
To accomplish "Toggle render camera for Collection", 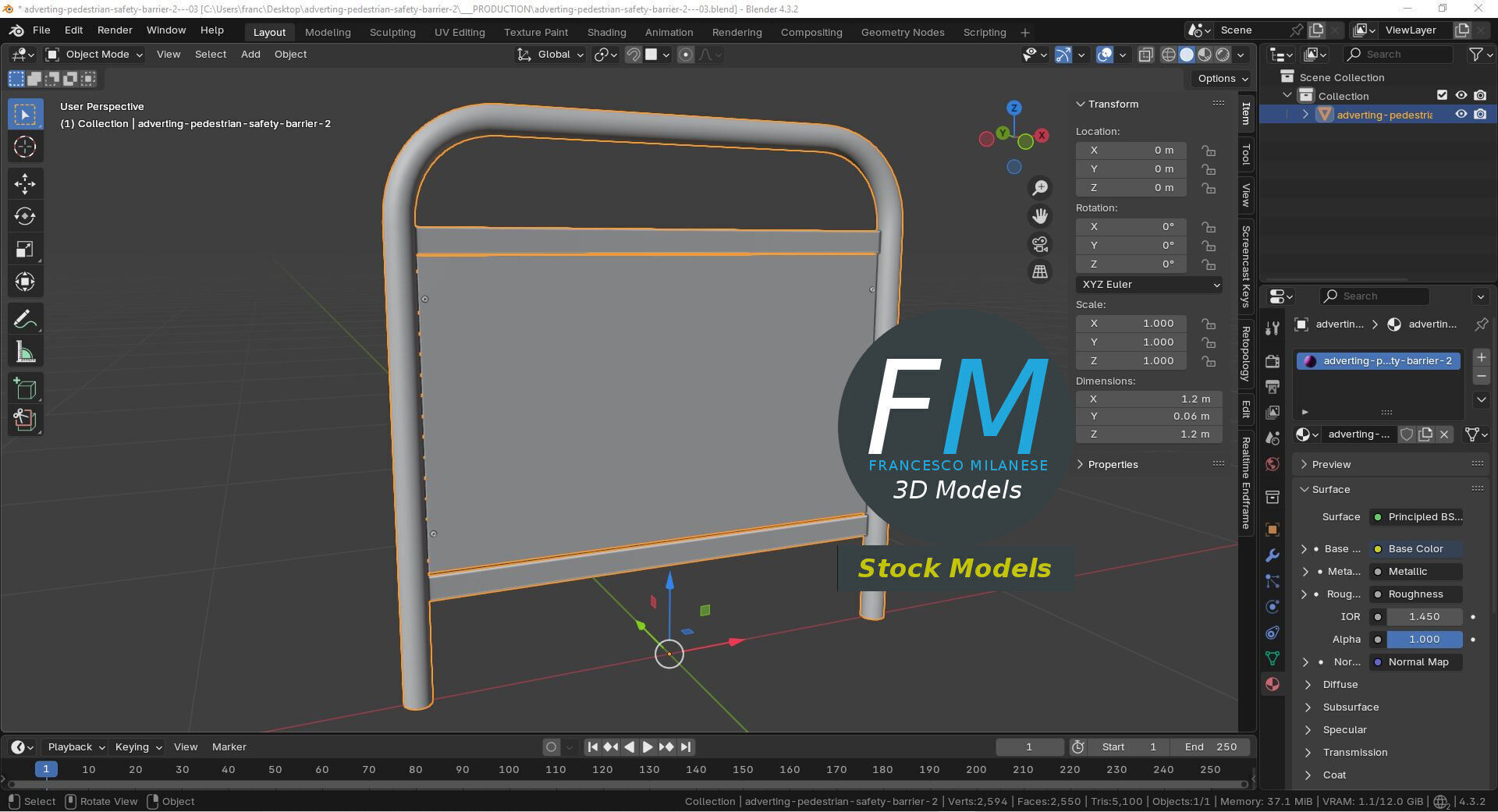I will (1480, 95).
